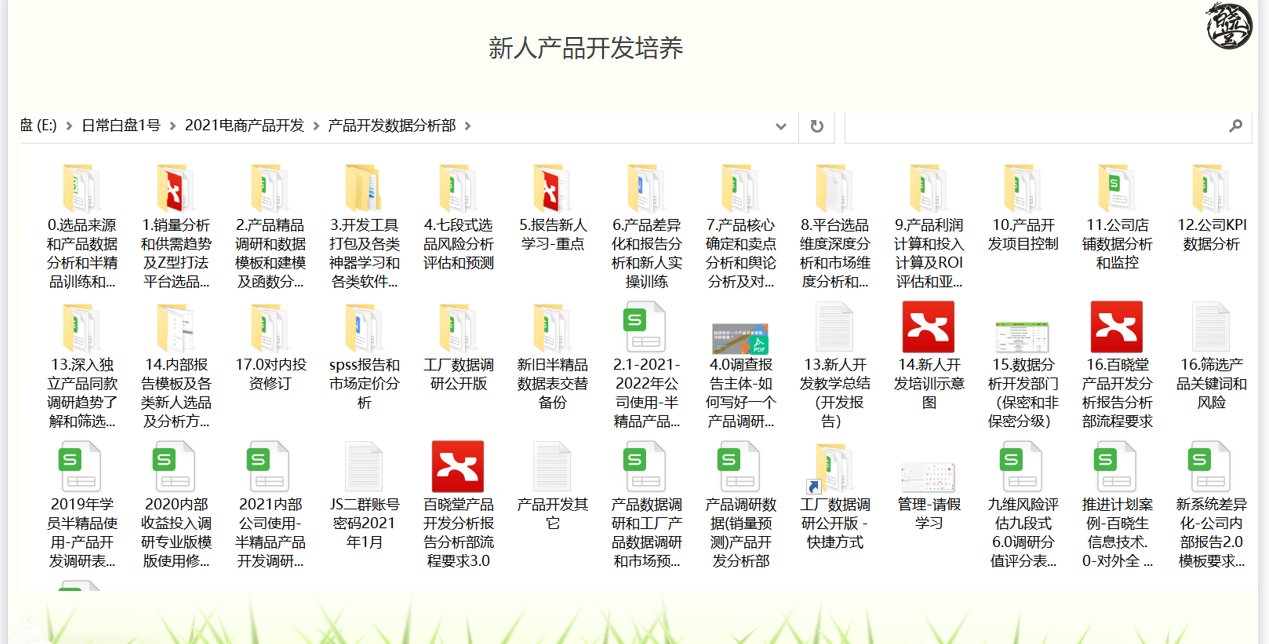Open folder 4.七段式选品风险分析
Screen dimensions: 1269x644
[x=458, y=218]
